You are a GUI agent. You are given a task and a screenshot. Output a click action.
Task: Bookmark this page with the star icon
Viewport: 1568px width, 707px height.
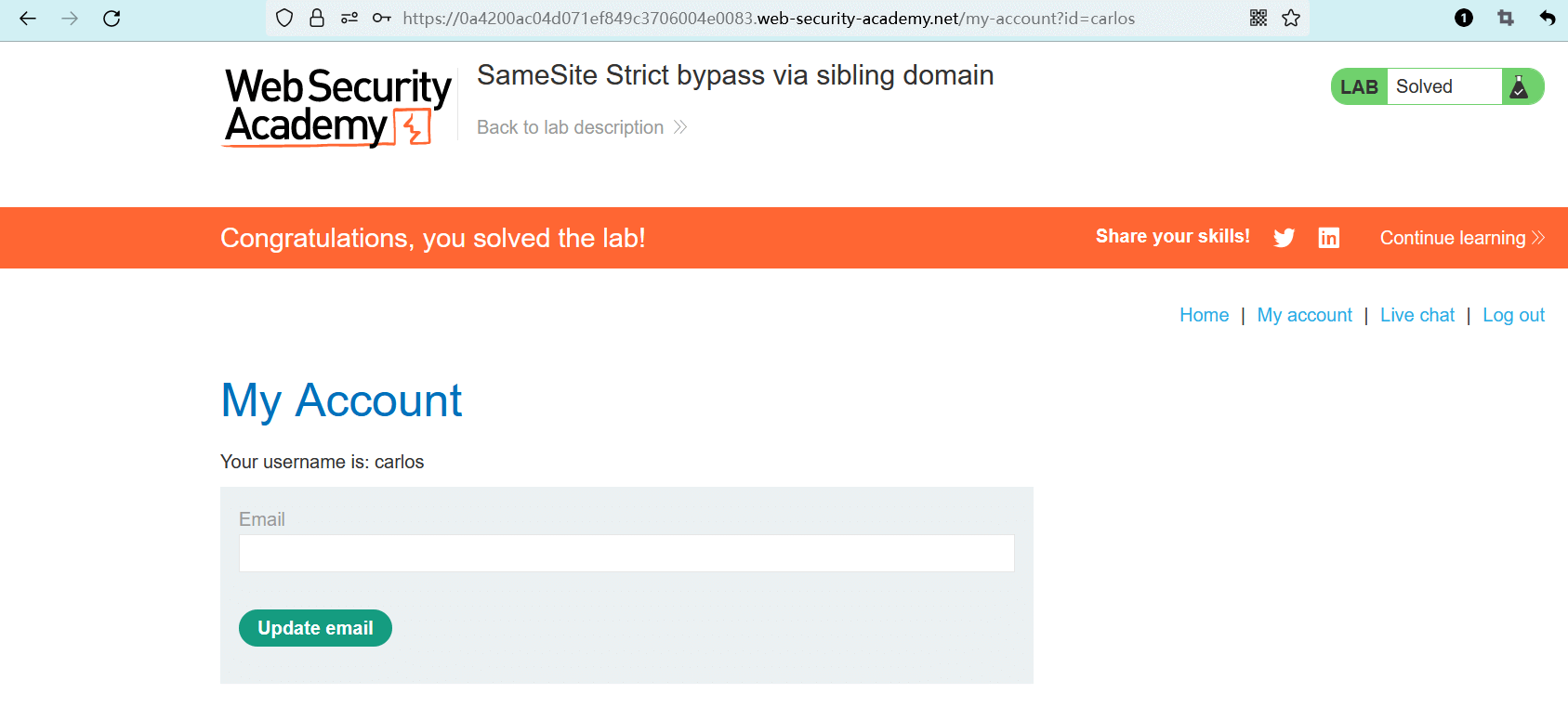[1291, 19]
